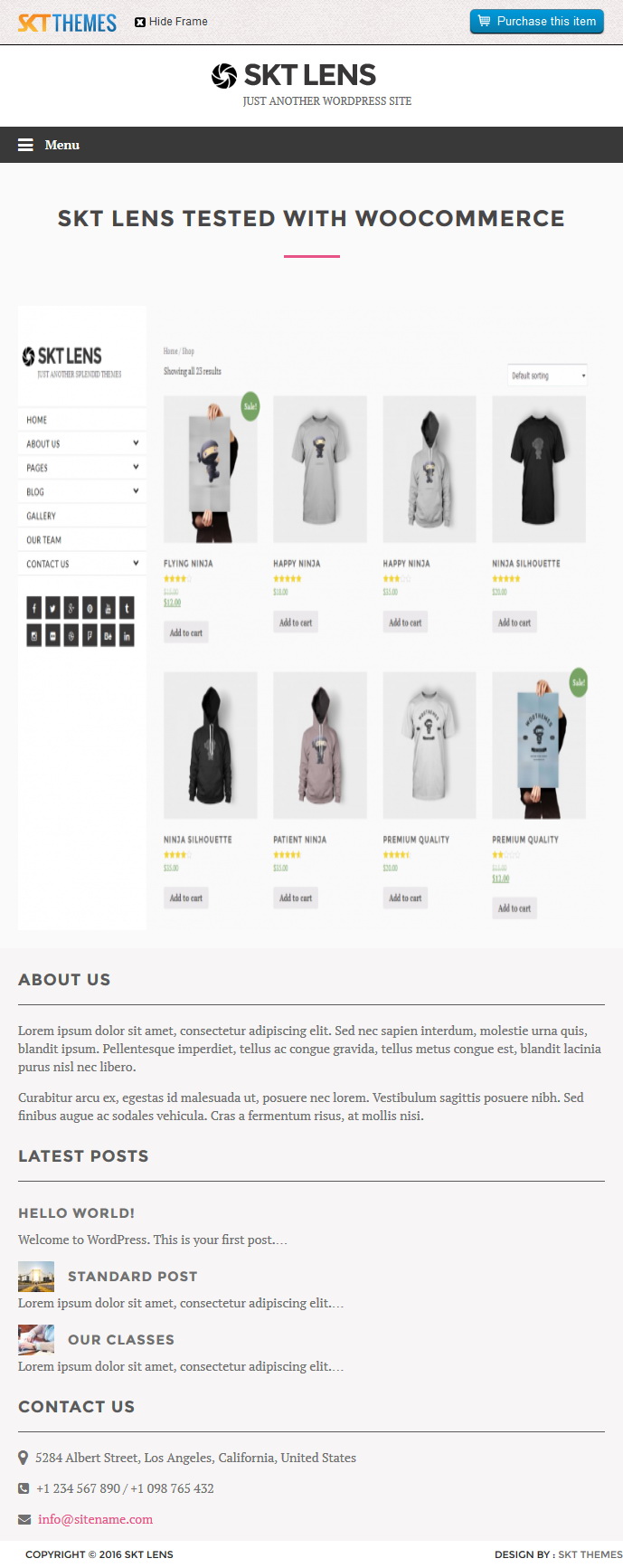623x1568 pixels.
Task: Open the hamburger Menu icon
Action: coord(25,145)
